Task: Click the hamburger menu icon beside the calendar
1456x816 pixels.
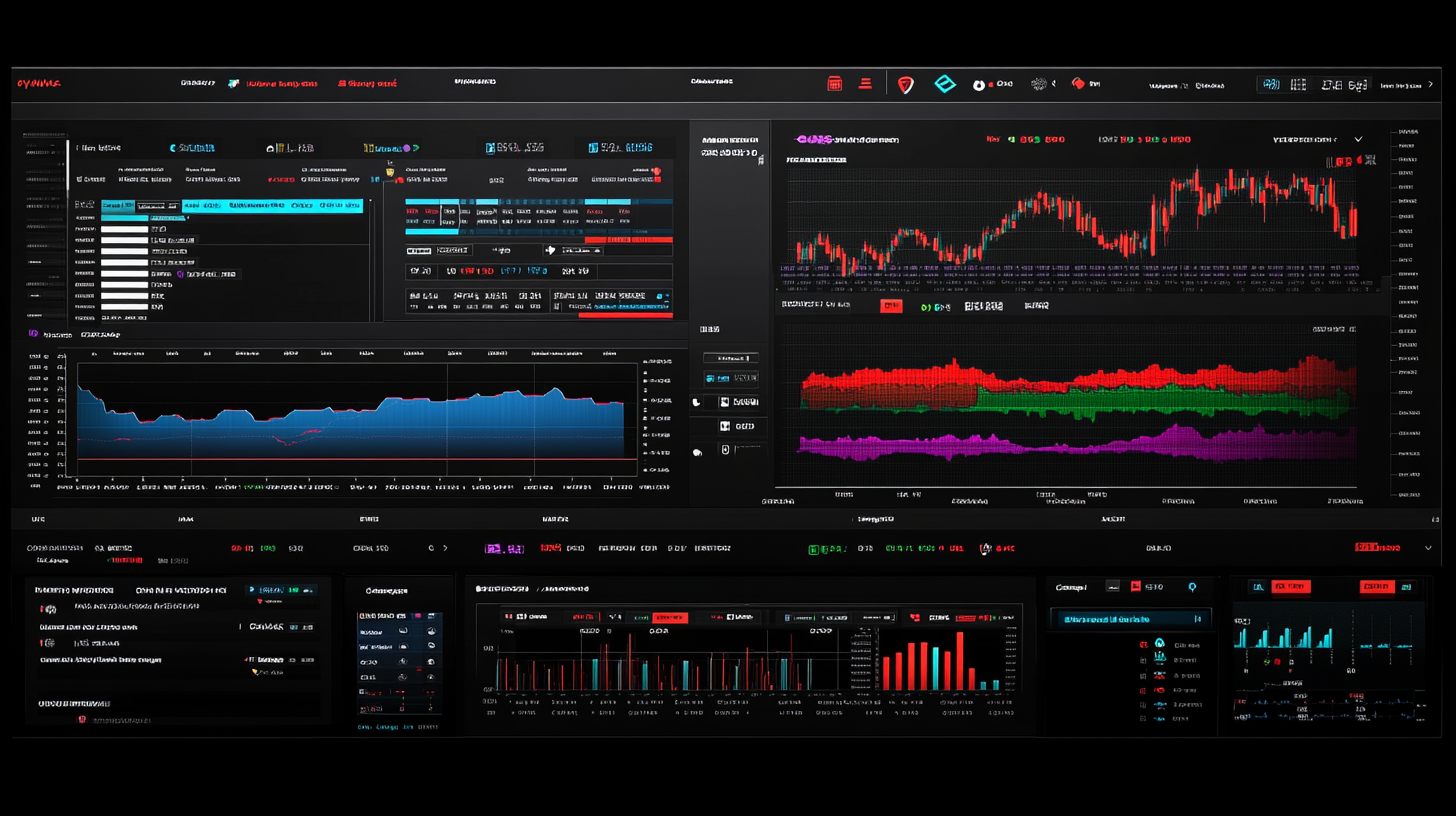Action: click(865, 83)
